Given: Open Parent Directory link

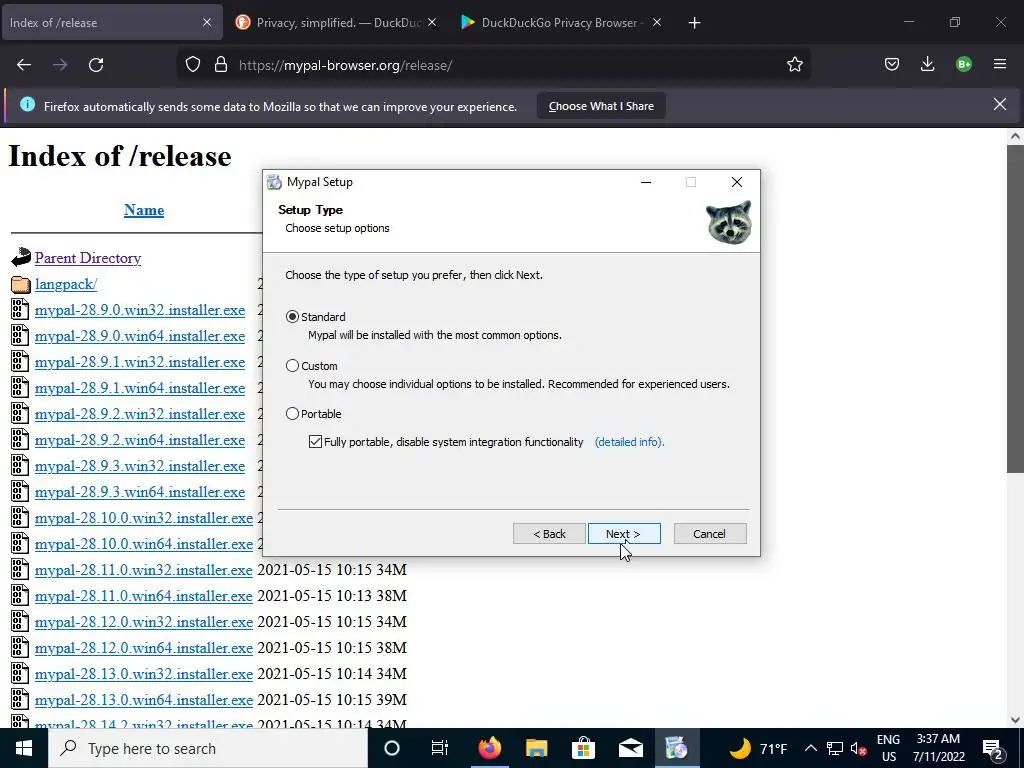Looking at the screenshot, I should [88, 258].
